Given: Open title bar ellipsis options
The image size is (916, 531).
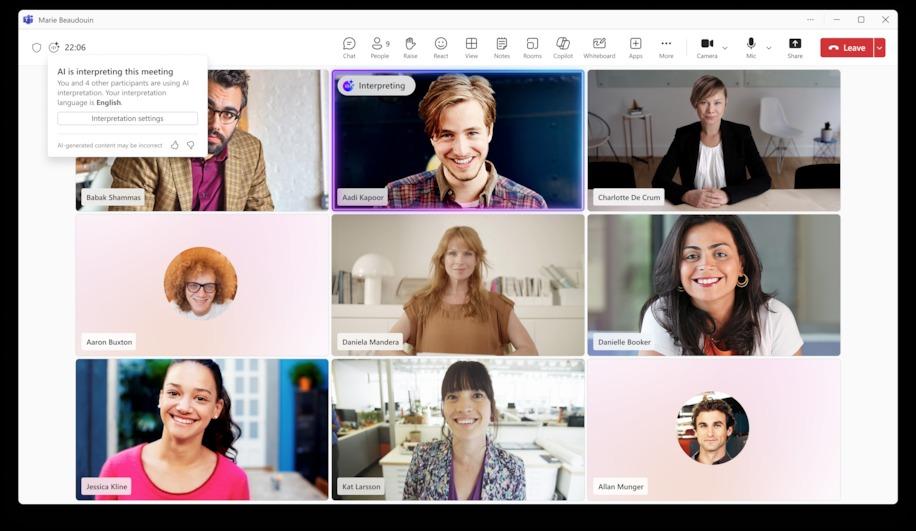Looking at the screenshot, I should click(x=810, y=19).
